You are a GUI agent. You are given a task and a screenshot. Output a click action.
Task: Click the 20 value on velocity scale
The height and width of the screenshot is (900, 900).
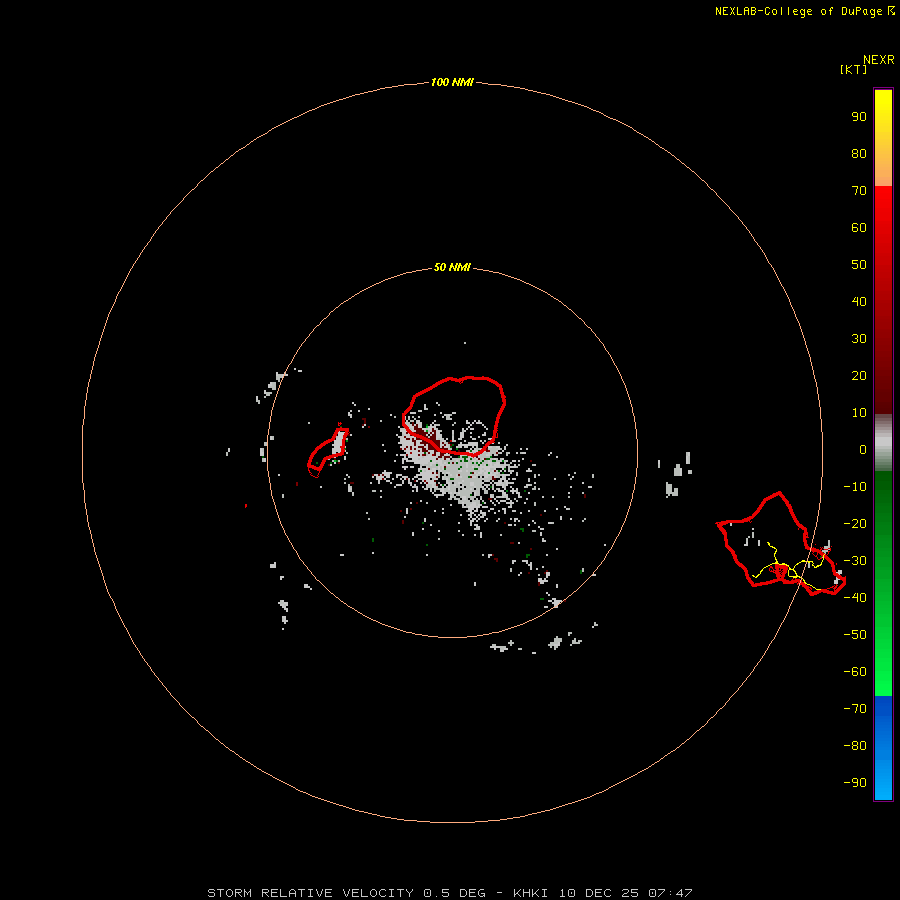pos(859,375)
